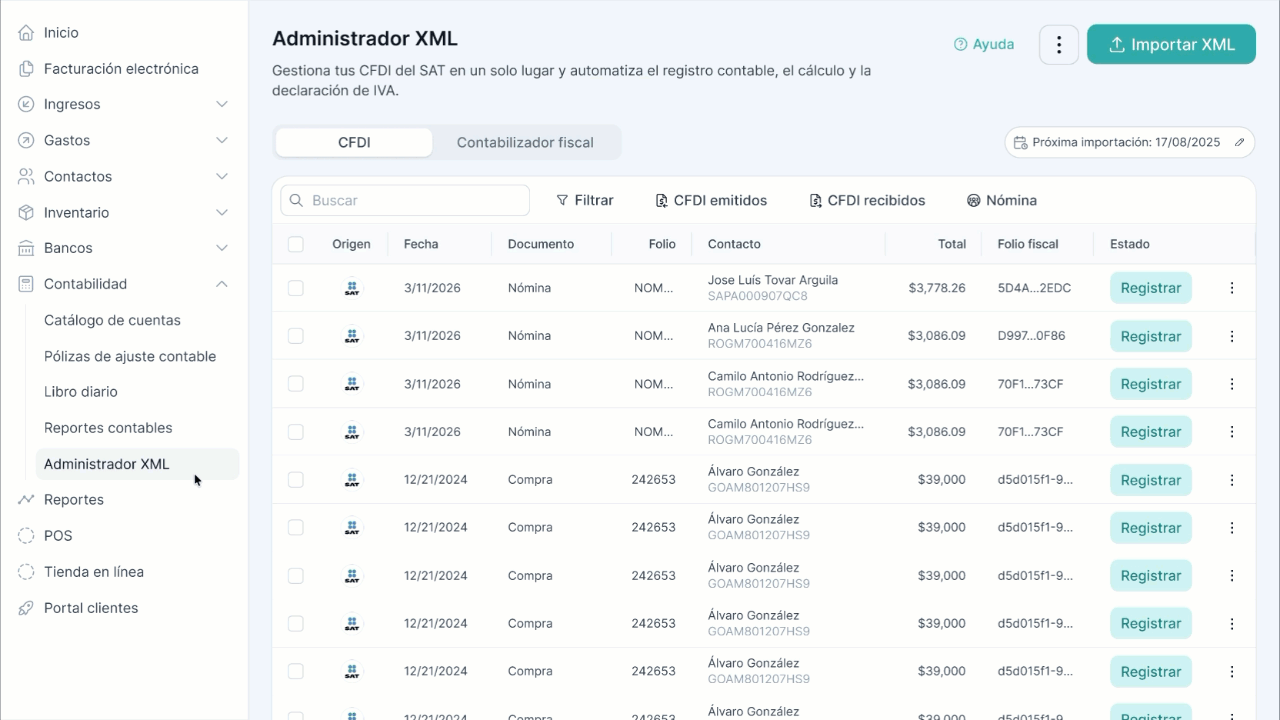The width and height of the screenshot is (1280, 720).
Task: Click the CFDI emitidos filter
Action: tap(711, 200)
